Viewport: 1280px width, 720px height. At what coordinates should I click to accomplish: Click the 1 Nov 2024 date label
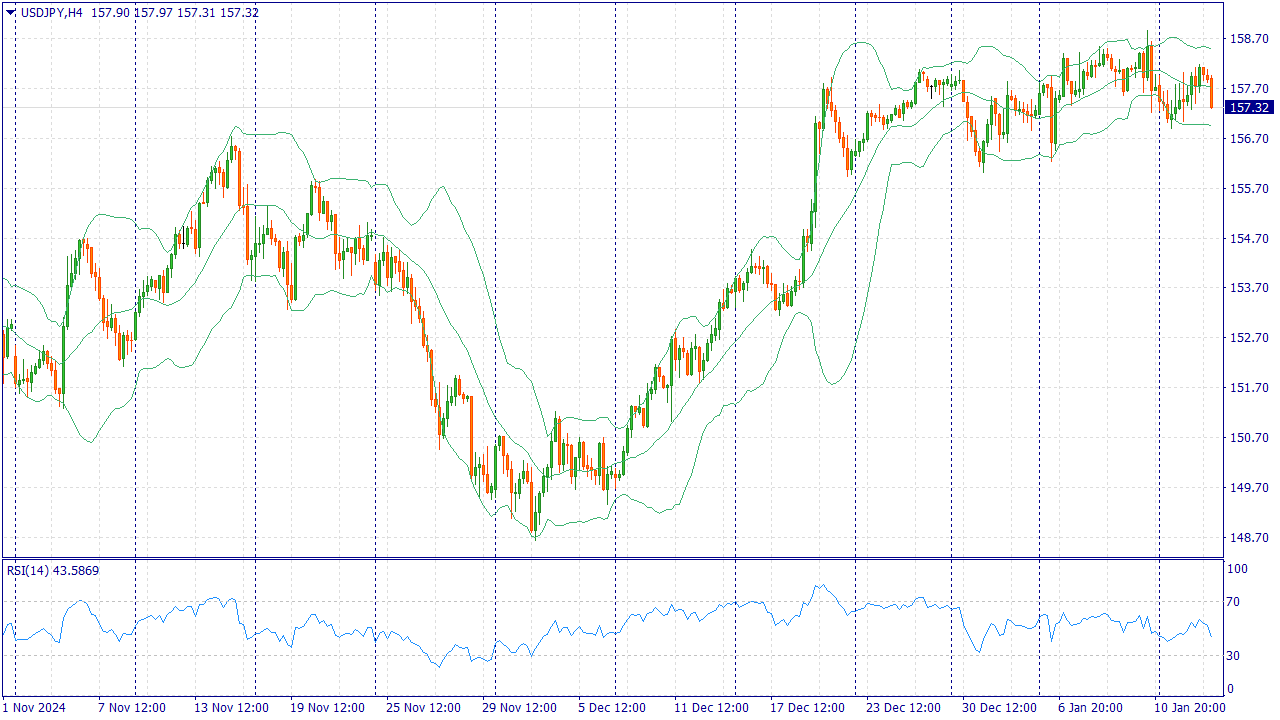pyautogui.click(x=34, y=708)
